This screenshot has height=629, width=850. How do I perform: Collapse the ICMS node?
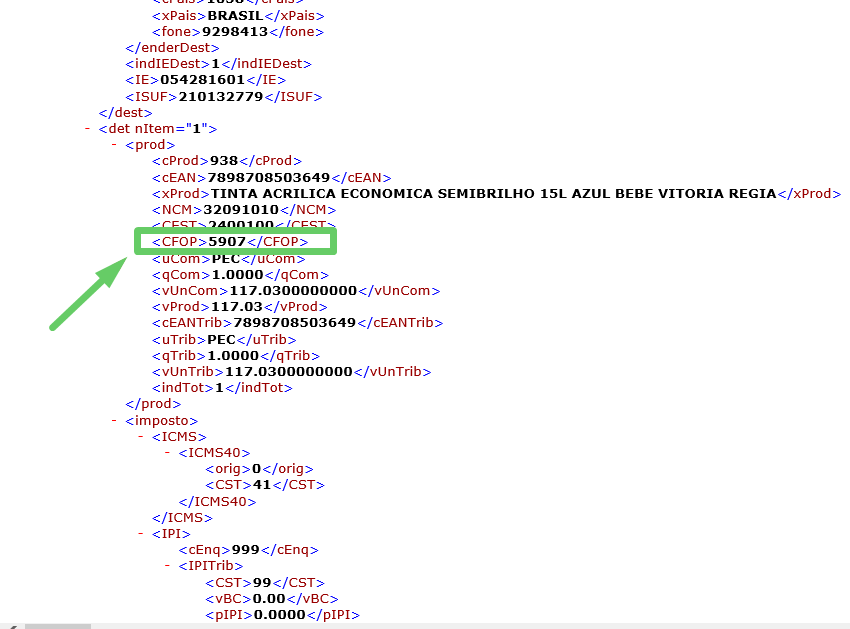tap(140, 437)
